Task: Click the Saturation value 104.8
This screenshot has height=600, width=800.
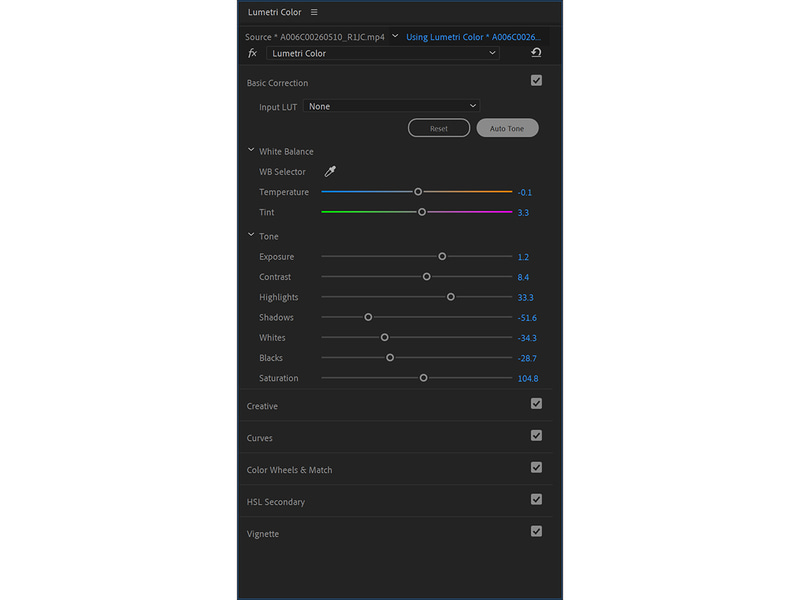Action: [528, 379]
